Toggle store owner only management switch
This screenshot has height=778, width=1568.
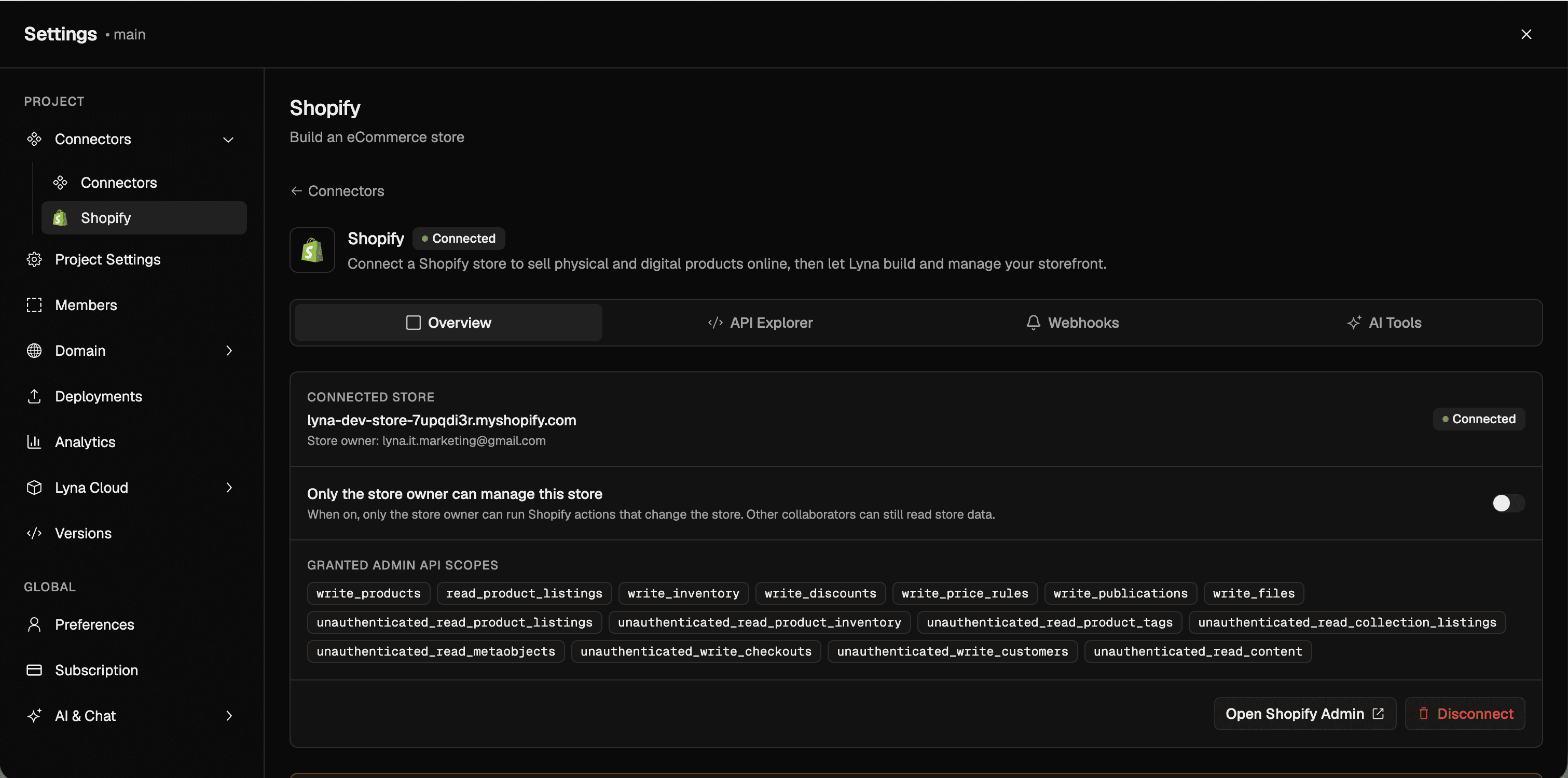(x=1508, y=503)
